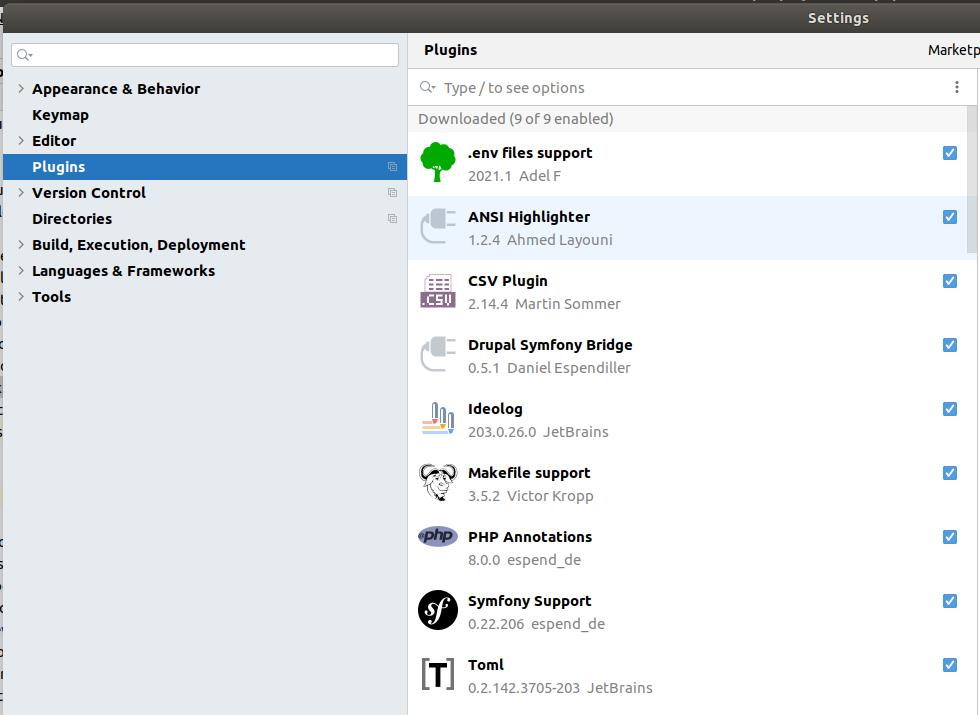This screenshot has height=715, width=980.
Task: Select Appearance & Behavior in settings tree
Action: pos(116,89)
